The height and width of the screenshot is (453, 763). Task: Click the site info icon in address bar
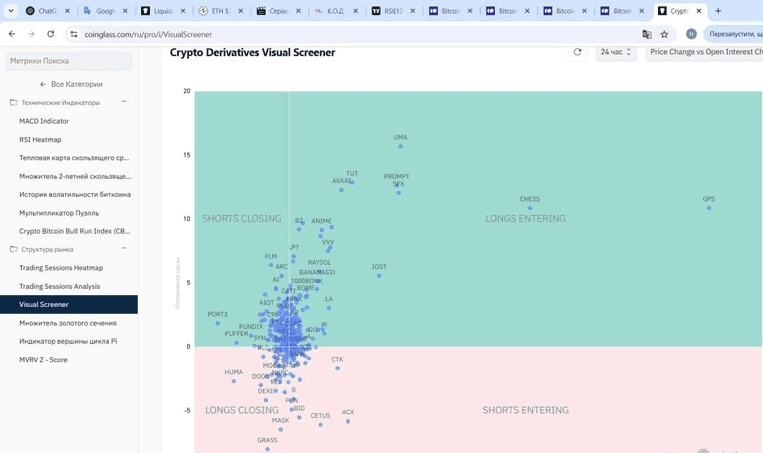point(74,33)
